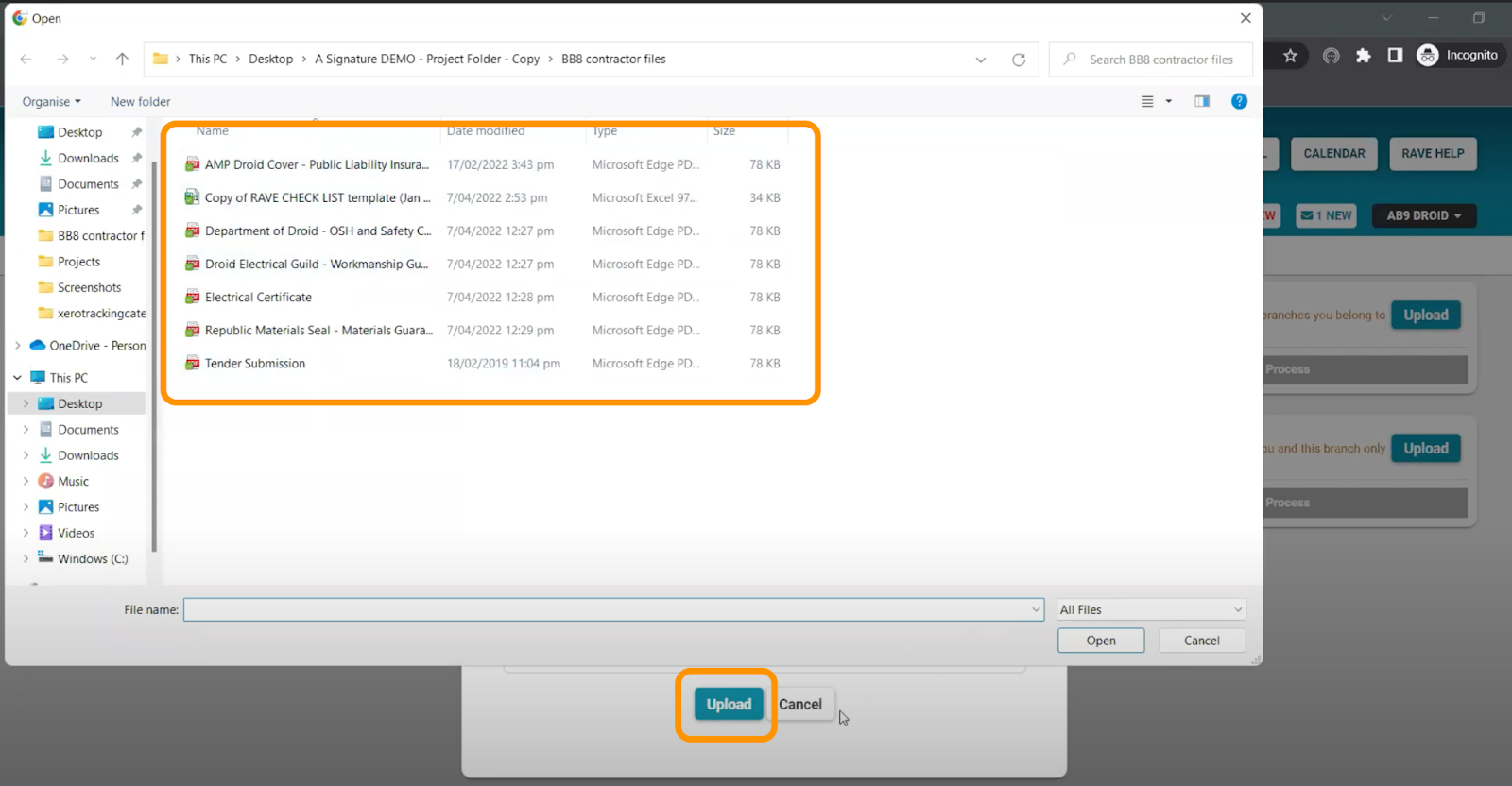Sort files by the Type column
1512x786 pixels.
coord(605,131)
